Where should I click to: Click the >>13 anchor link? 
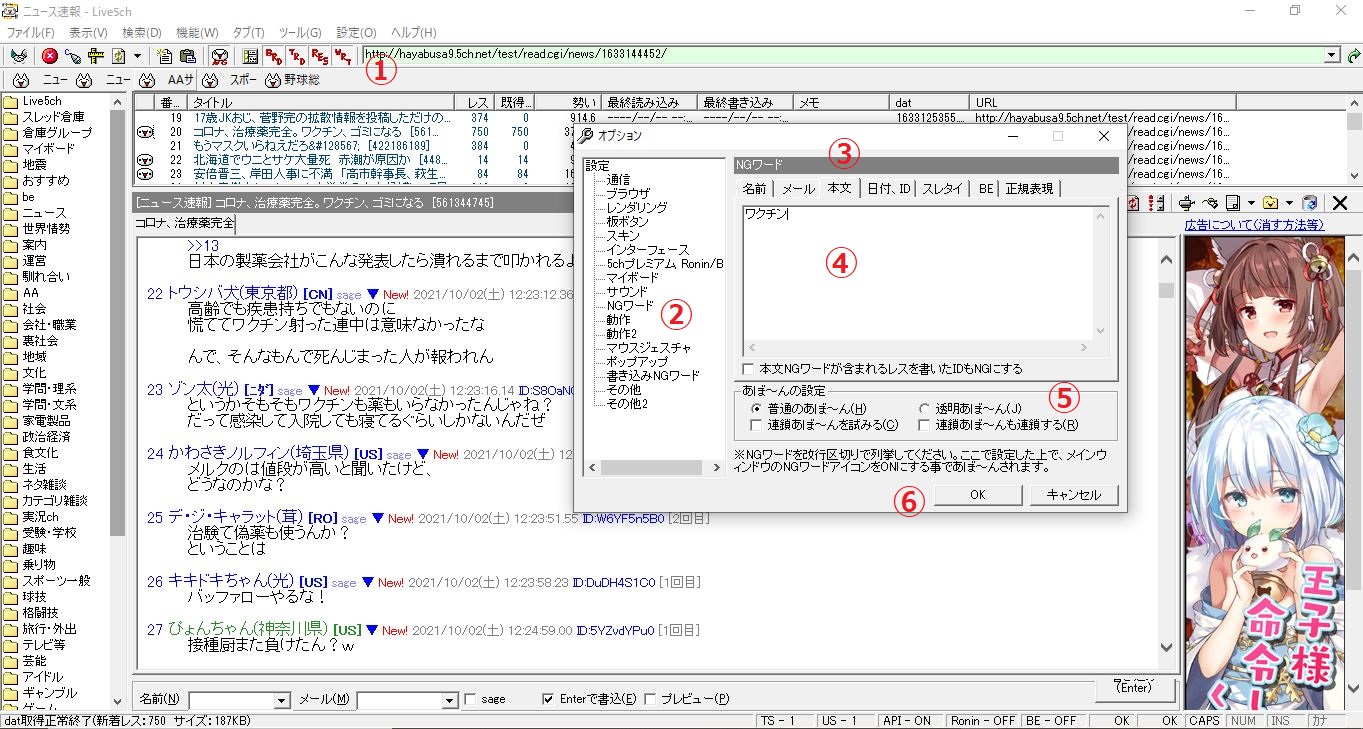(202, 246)
